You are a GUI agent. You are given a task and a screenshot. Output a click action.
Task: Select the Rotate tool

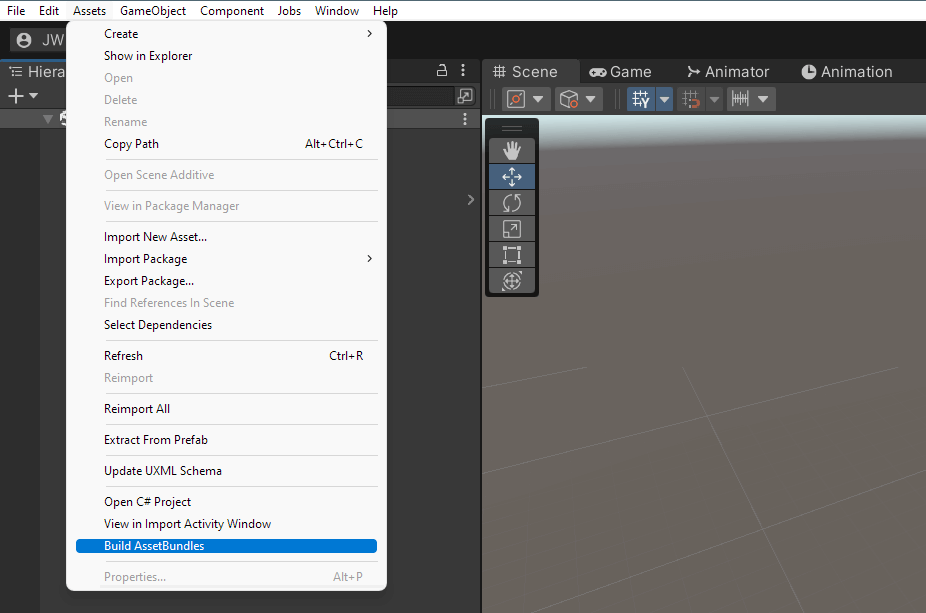(511, 203)
